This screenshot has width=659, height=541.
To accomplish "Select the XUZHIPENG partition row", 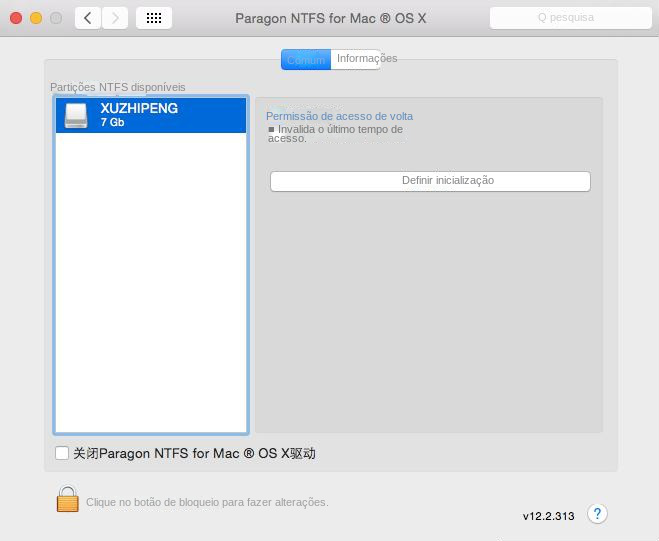I will [x=151, y=115].
